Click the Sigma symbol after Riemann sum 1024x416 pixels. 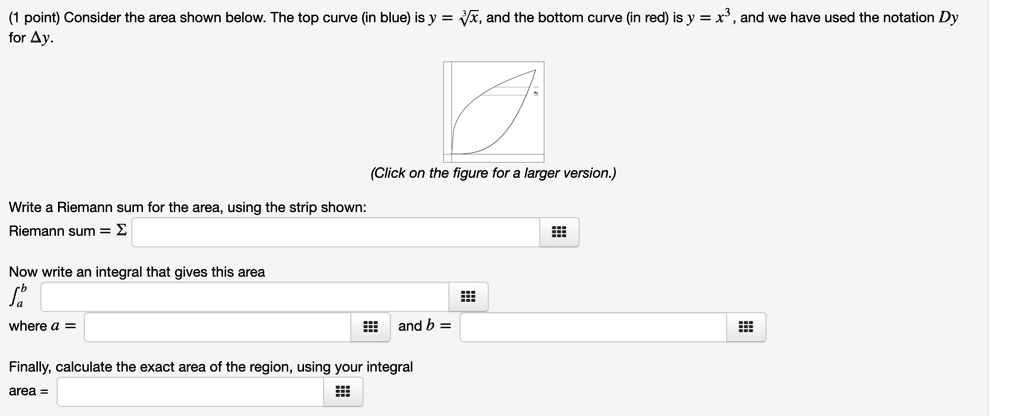click(121, 231)
